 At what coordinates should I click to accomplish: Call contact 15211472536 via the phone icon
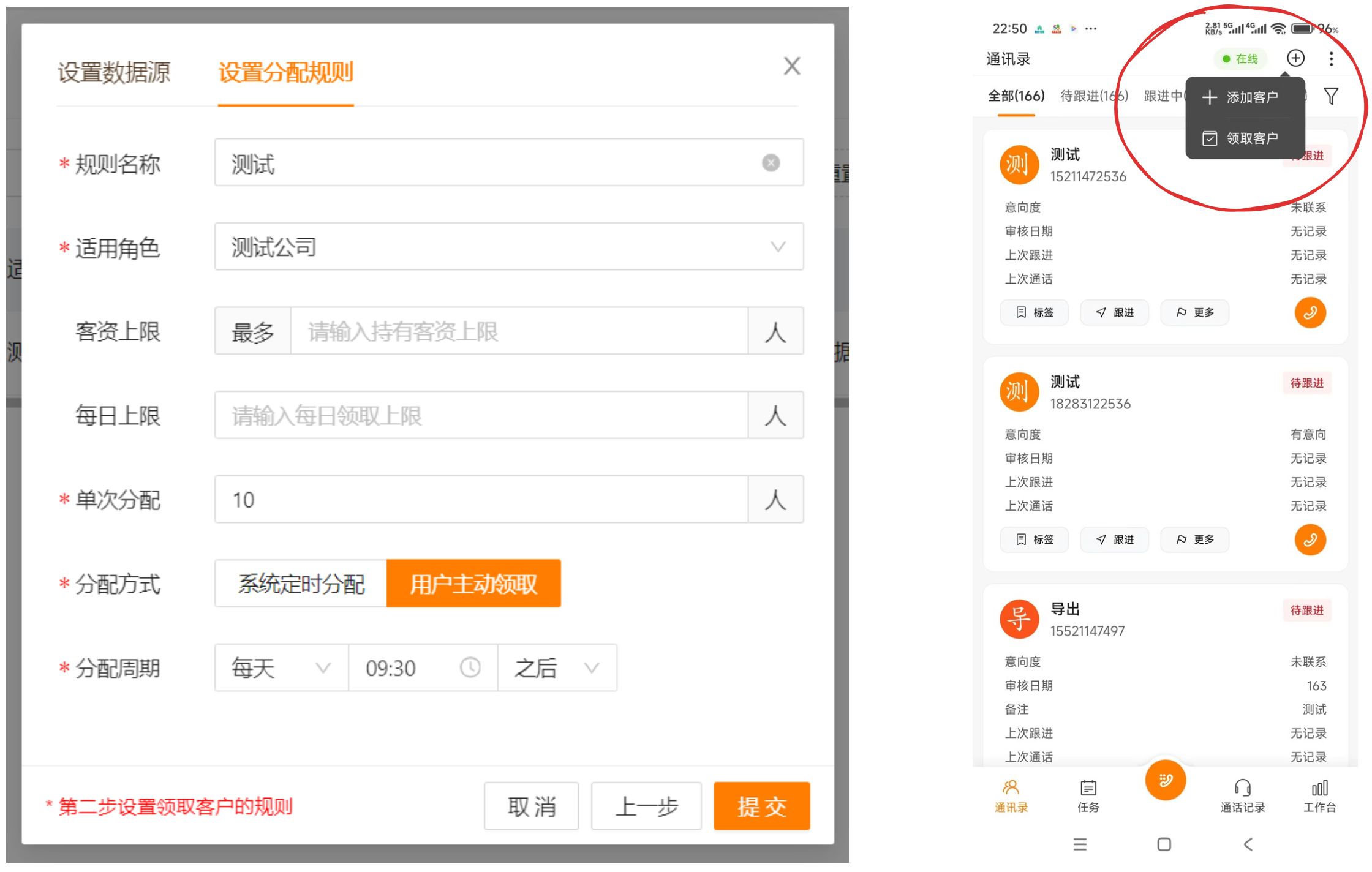pos(1310,312)
